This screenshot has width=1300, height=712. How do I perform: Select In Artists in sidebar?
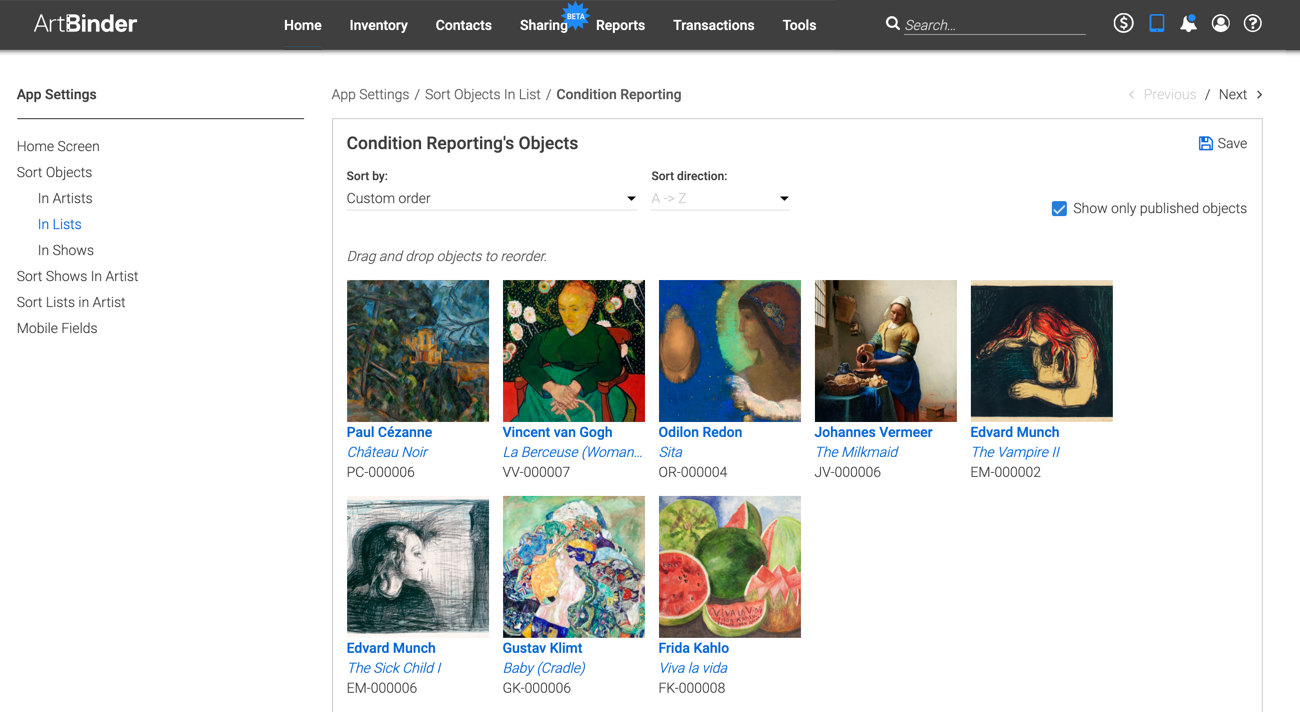(65, 198)
